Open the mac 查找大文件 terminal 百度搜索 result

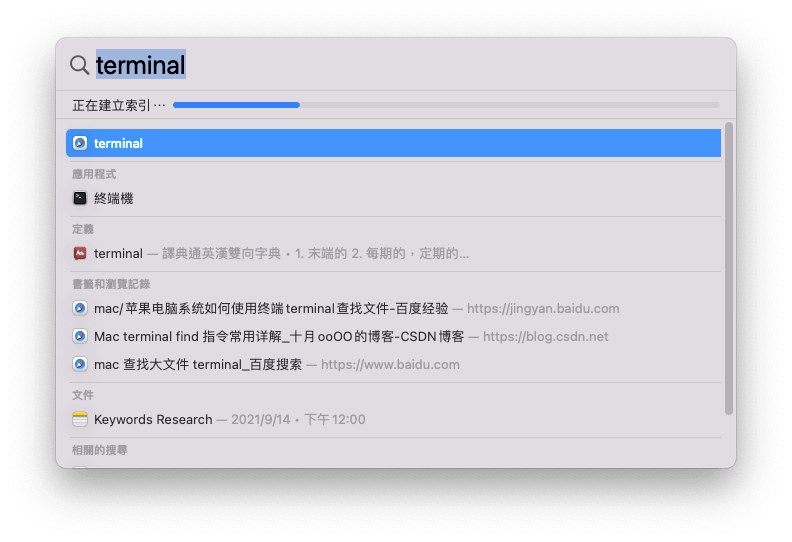click(x=393, y=364)
